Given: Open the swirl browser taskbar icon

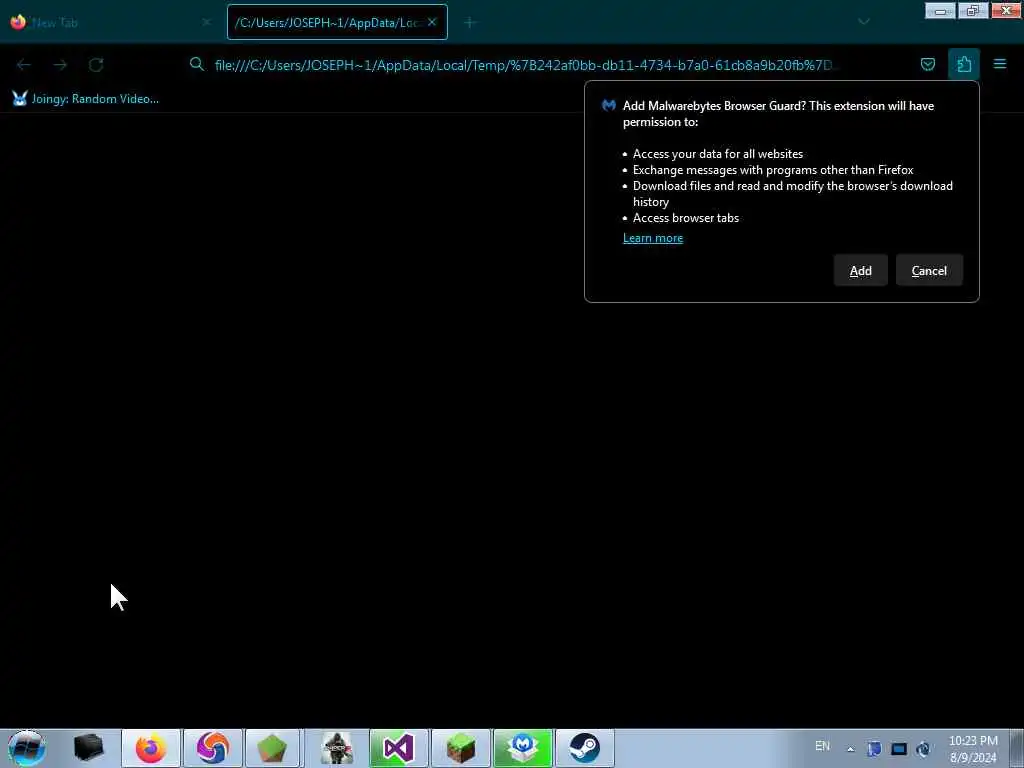Looking at the screenshot, I should (213, 748).
